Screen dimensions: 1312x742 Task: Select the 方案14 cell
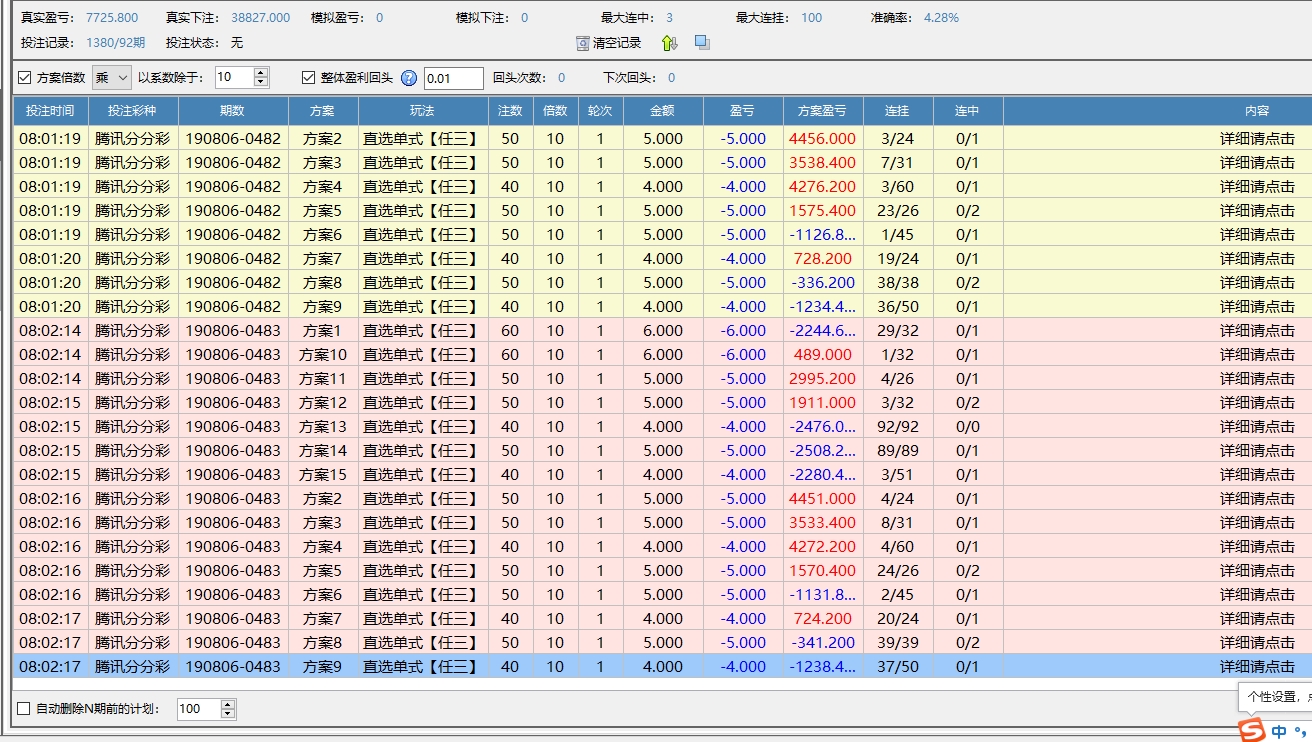click(323, 451)
